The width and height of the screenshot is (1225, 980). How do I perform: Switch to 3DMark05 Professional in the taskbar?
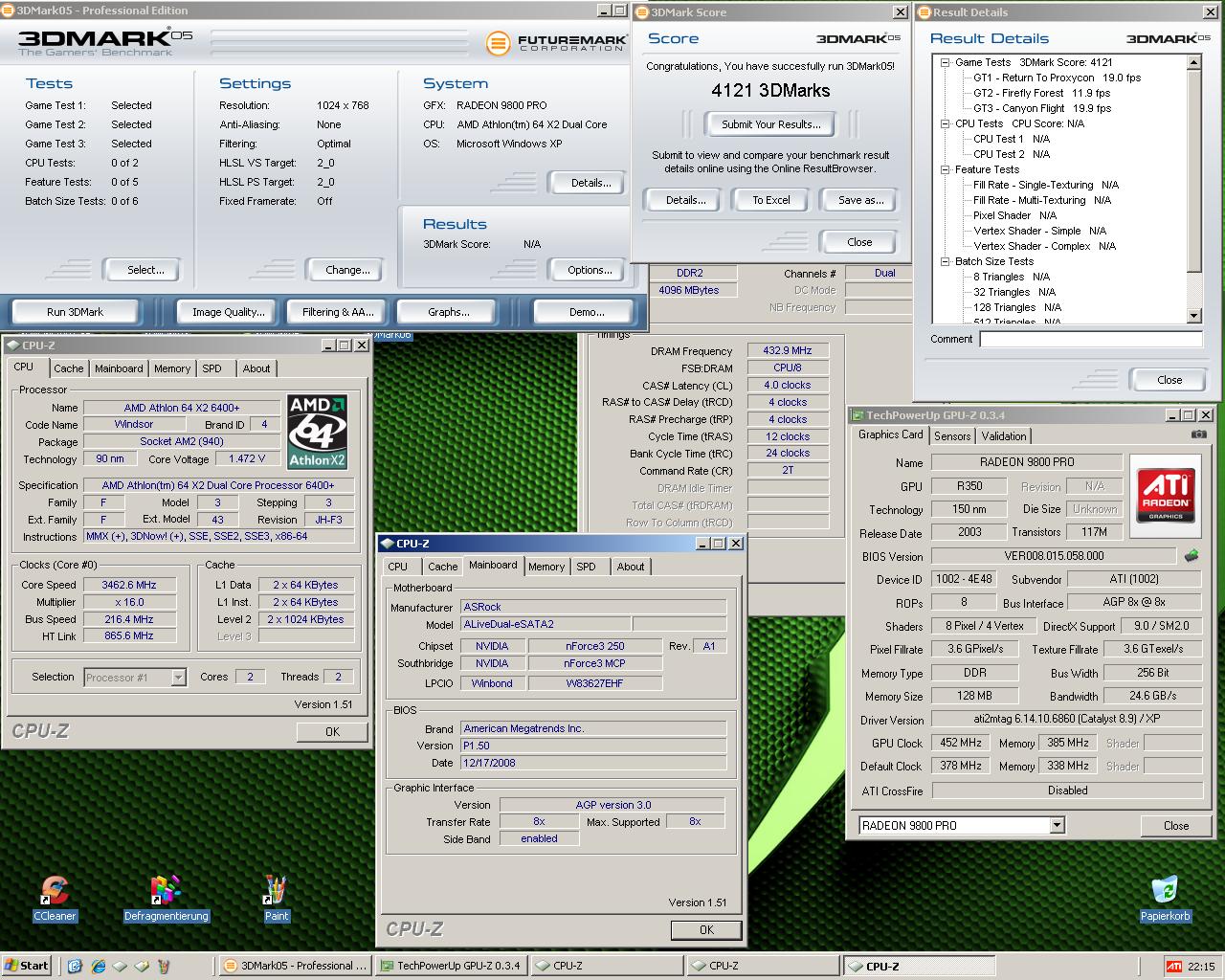[295, 966]
